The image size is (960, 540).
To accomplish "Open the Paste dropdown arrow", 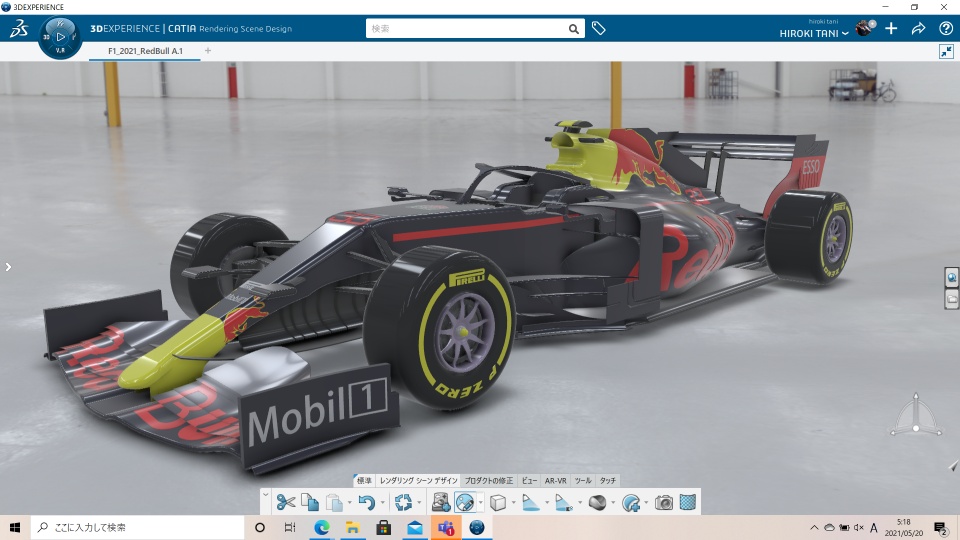I will tap(350, 503).
